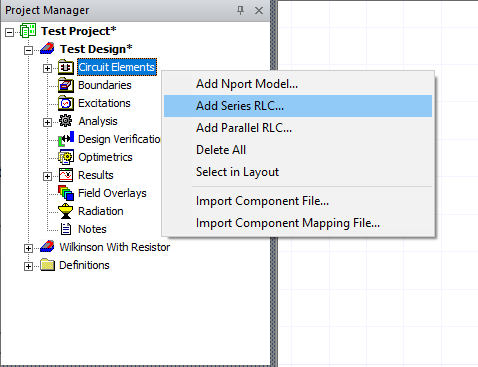
Task: Select the Analysis tree label
Action: [98, 121]
